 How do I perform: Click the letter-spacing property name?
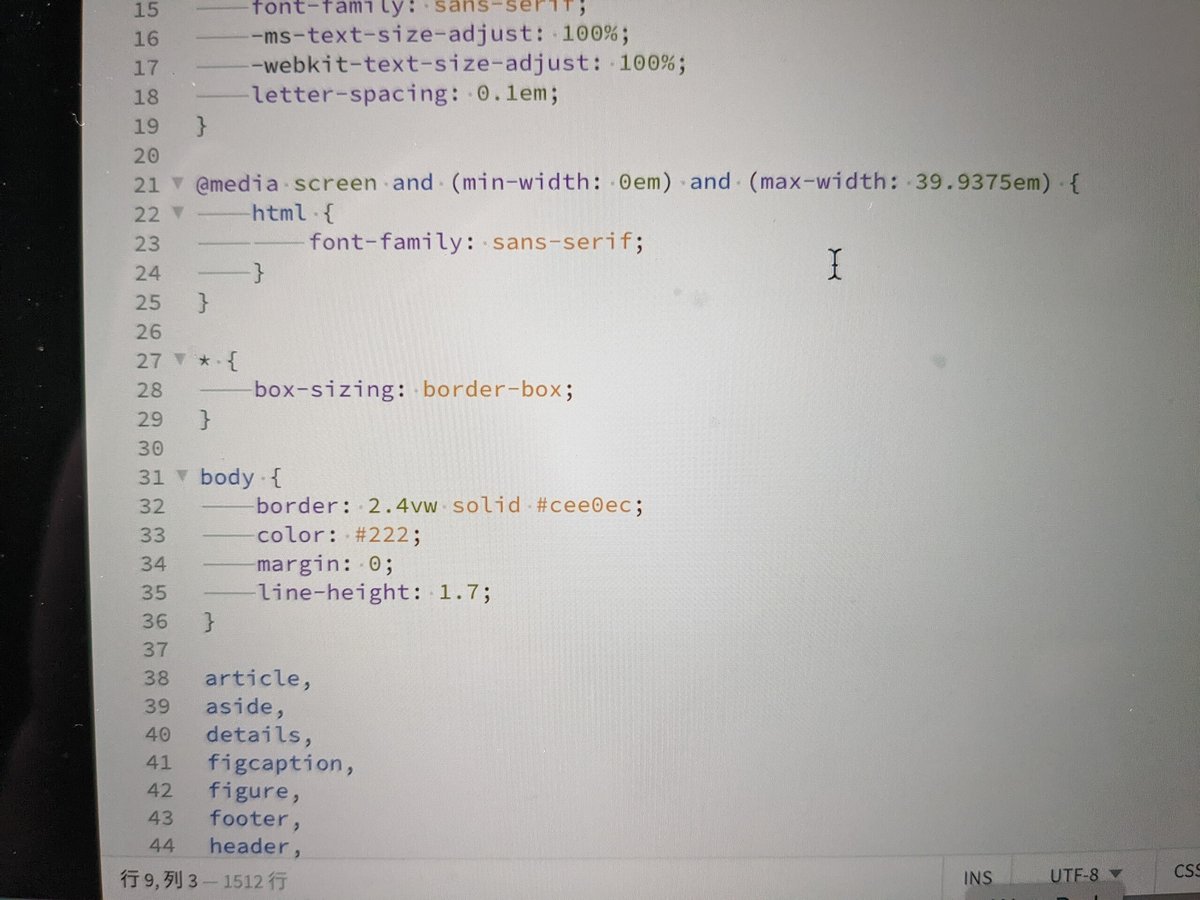(x=351, y=96)
